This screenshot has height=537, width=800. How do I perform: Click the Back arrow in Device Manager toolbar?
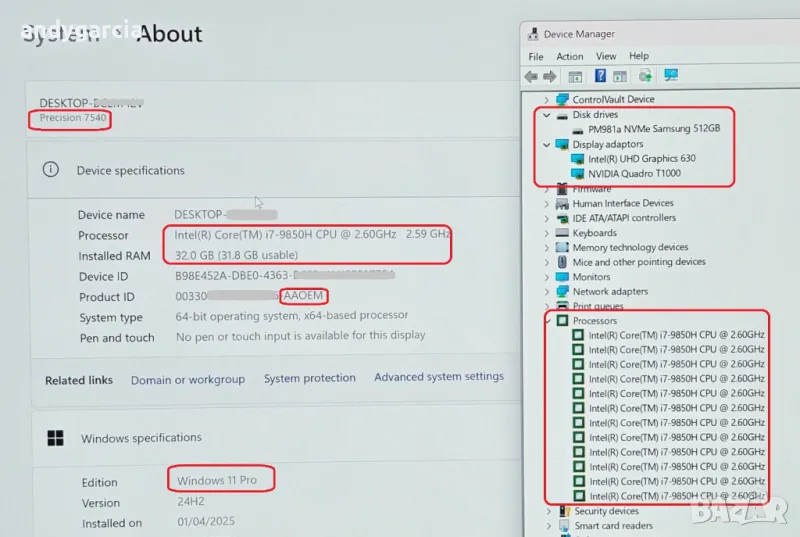point(531,76)
